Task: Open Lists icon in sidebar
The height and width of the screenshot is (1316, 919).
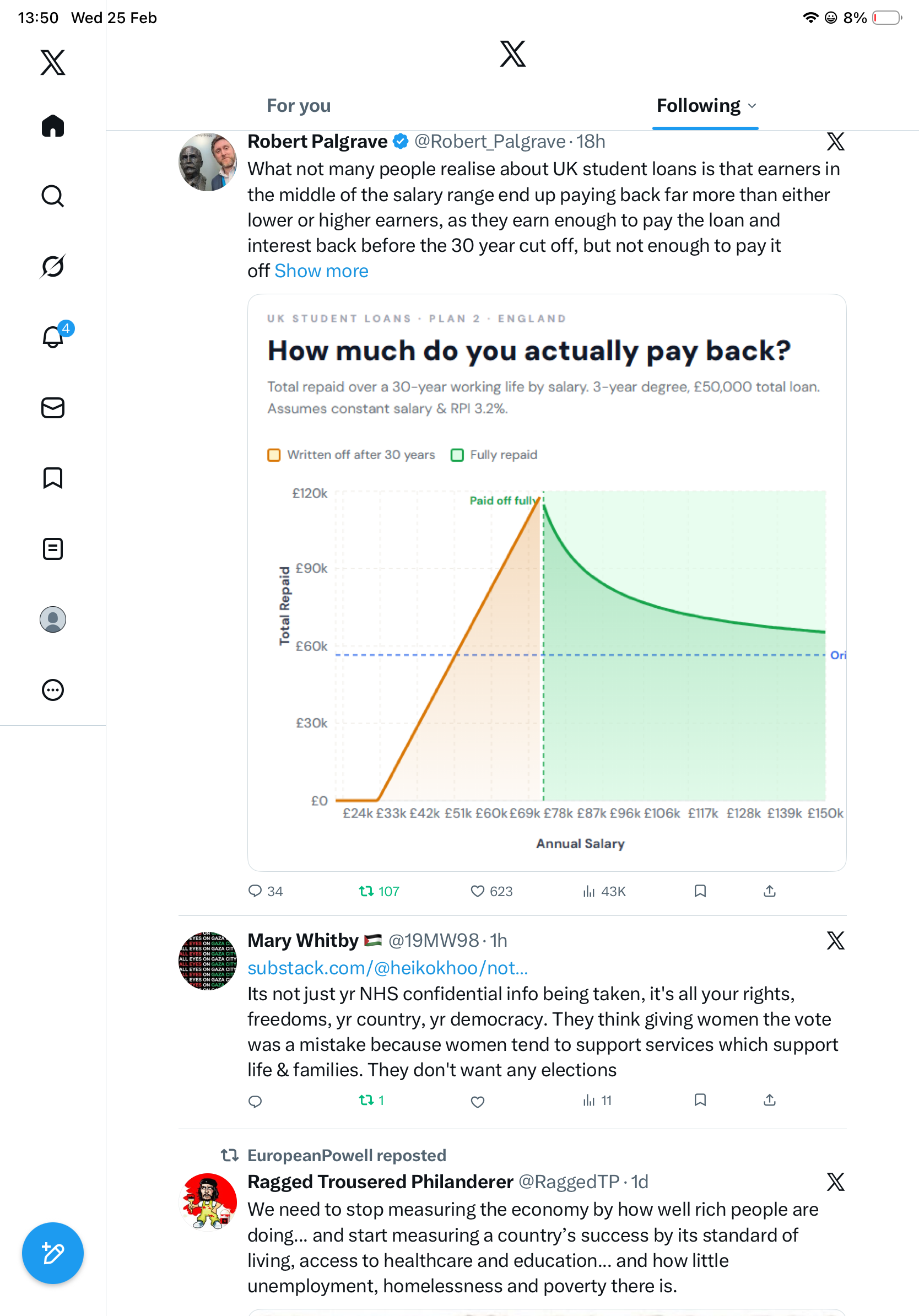Action: 53,548
